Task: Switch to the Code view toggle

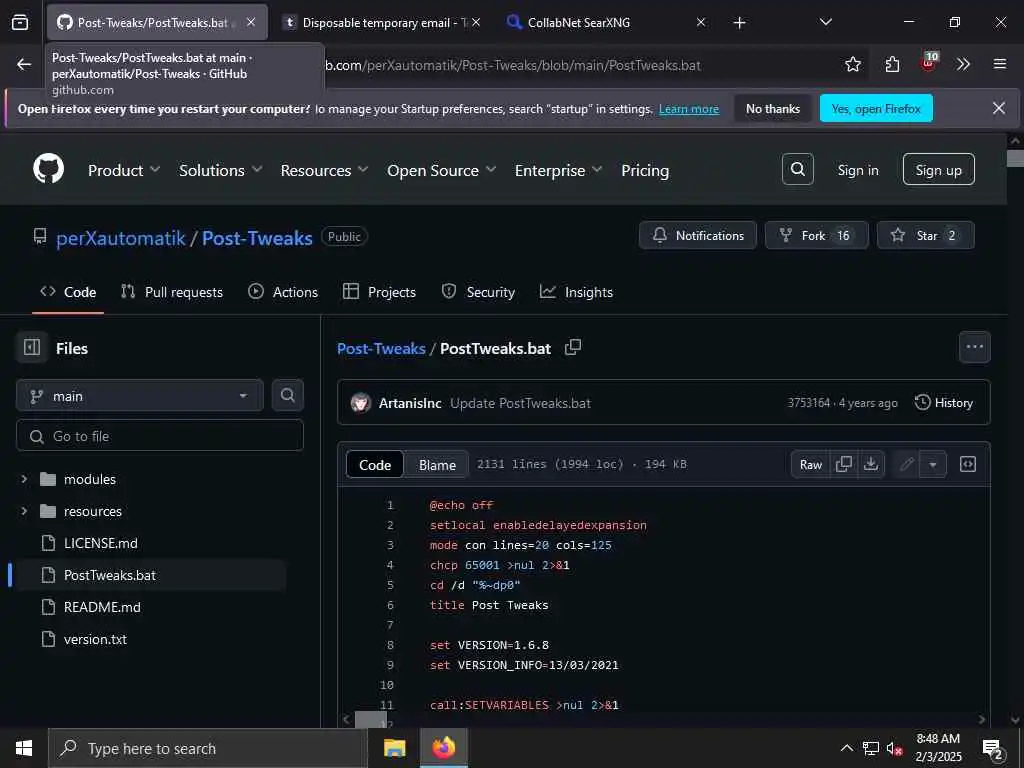Action: click(x=375, y=465)
